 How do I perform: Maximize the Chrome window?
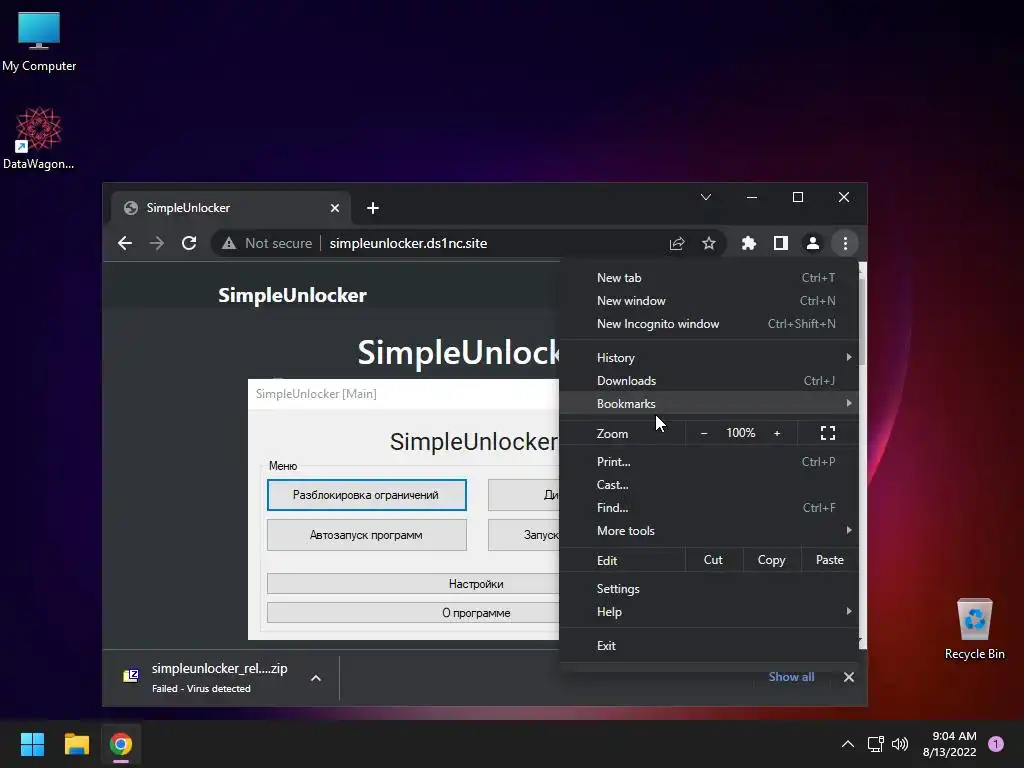tap(798, 197)
